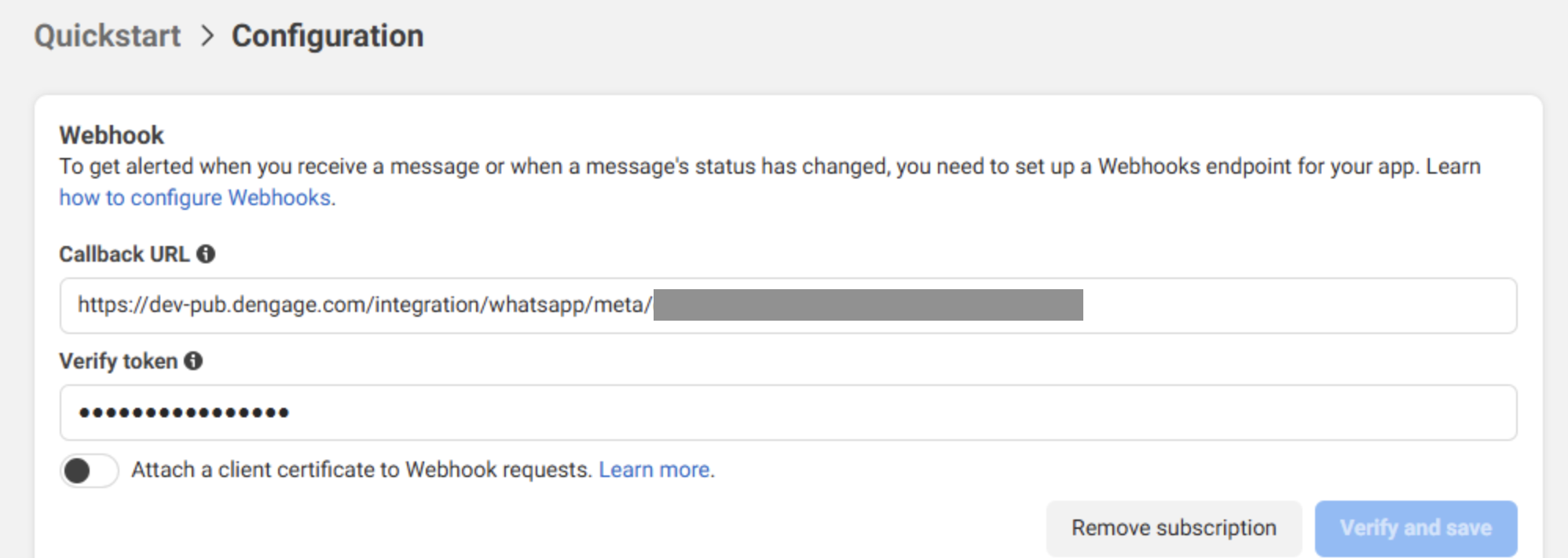
Task: Click the info icon beside Verify token
Action: click(193, 361)
